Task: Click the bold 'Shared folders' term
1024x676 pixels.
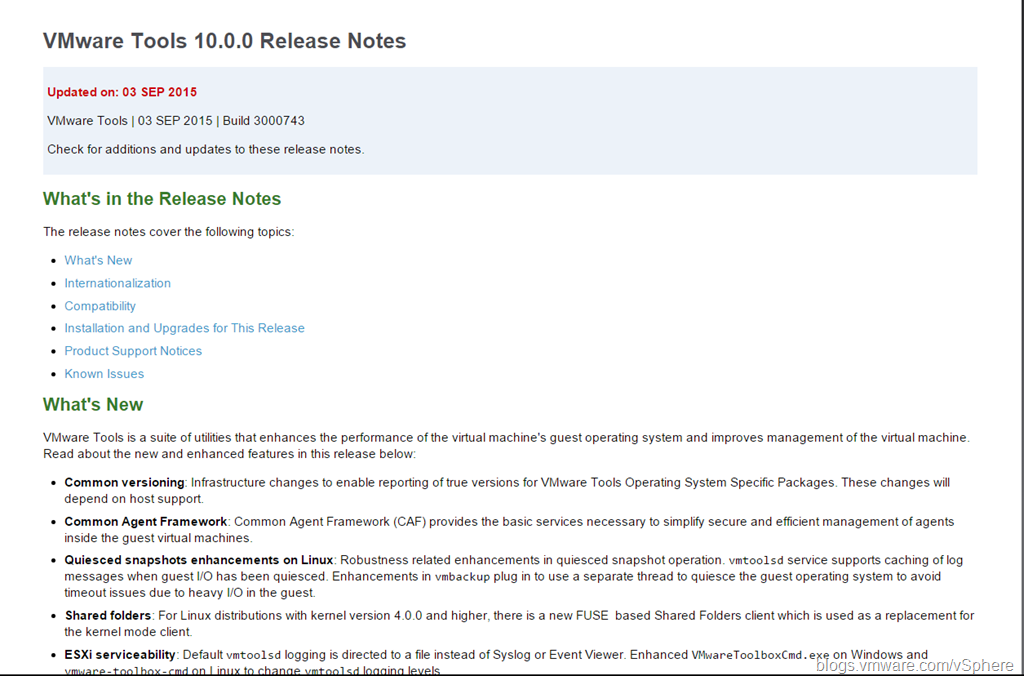Action: pyautogui.click(x=108, y=616)
